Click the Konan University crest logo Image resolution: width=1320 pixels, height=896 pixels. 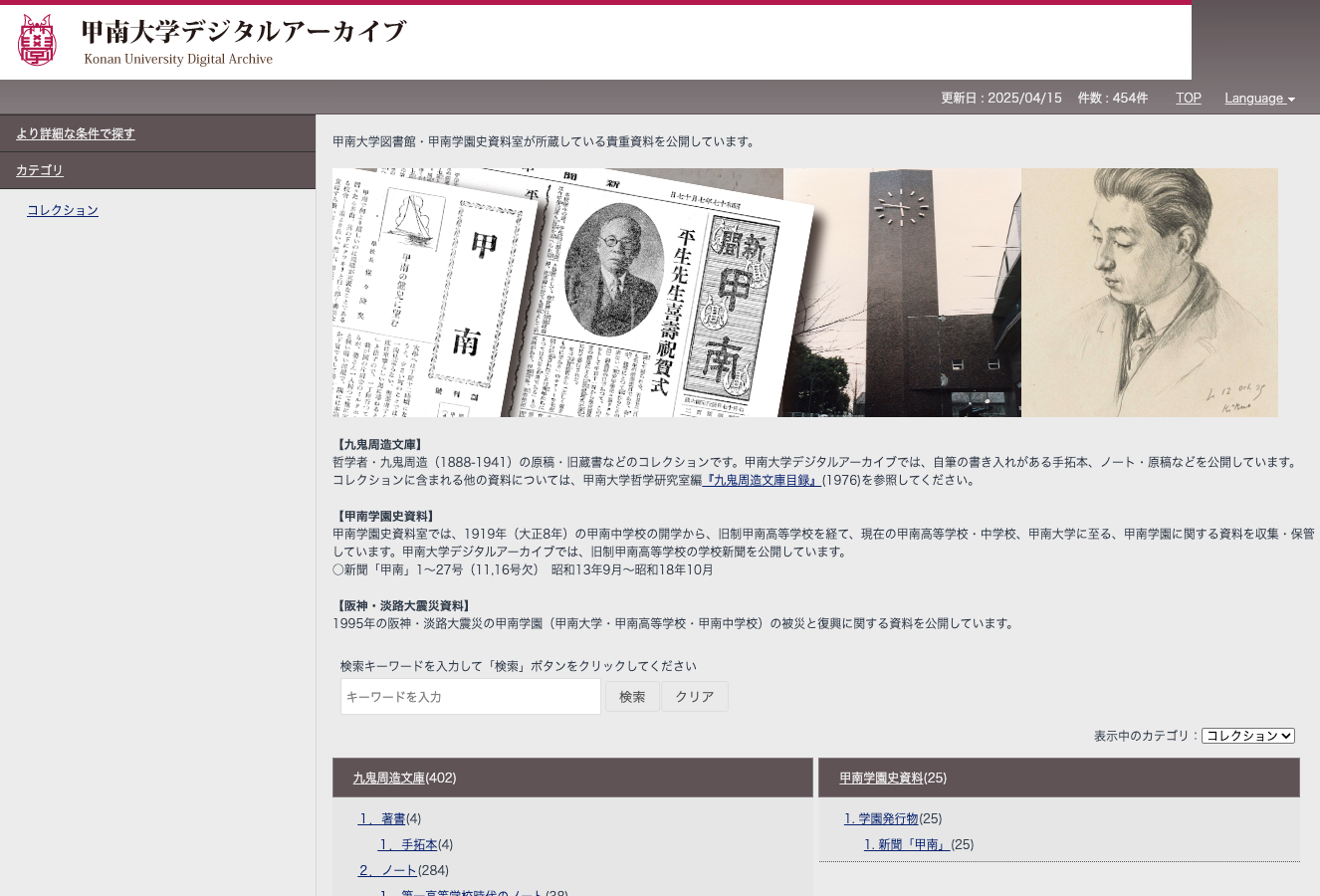(37, 41)
